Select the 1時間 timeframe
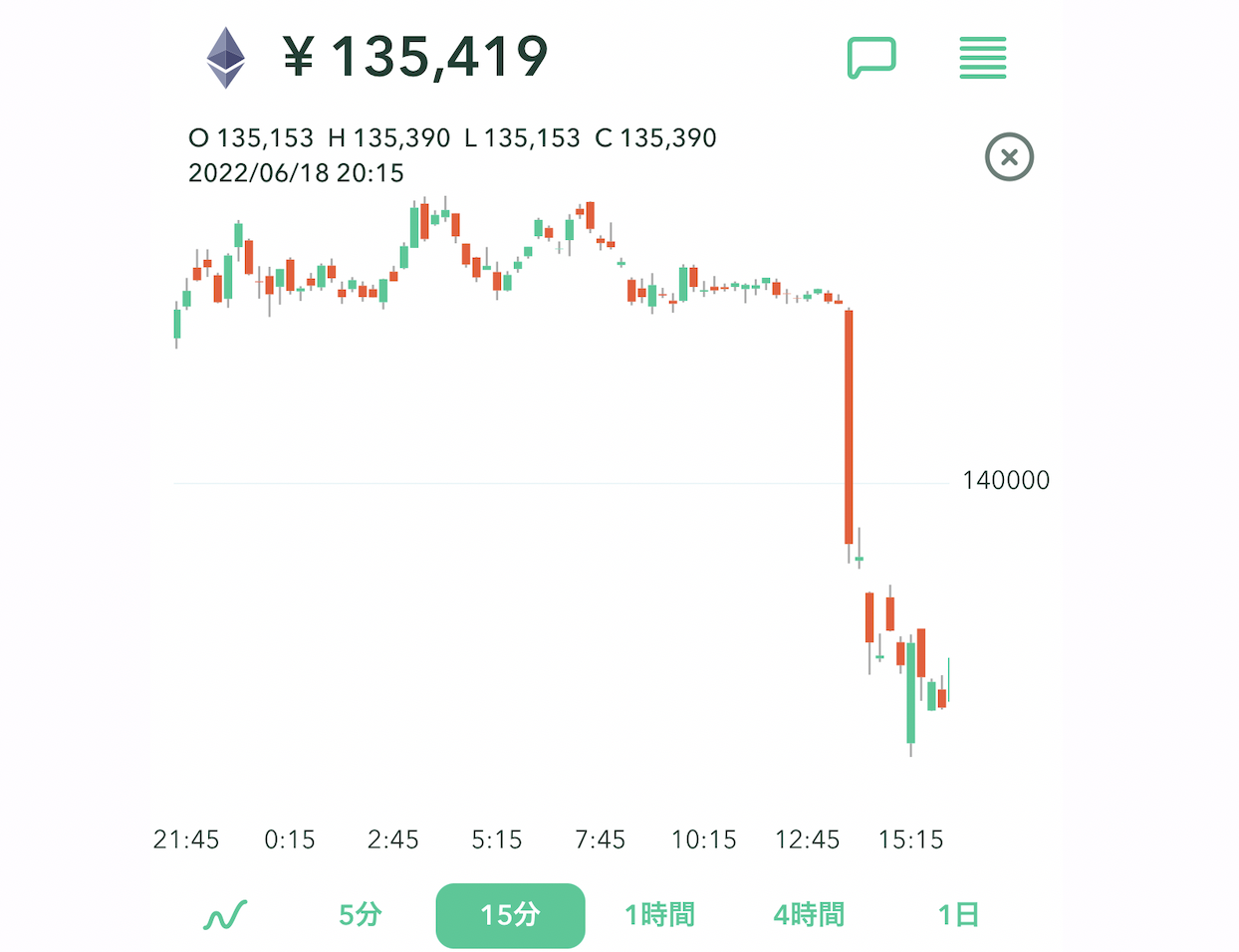The height and width of the screenshot is (952, 1239). pyautogui.click(x=659, y=914)
